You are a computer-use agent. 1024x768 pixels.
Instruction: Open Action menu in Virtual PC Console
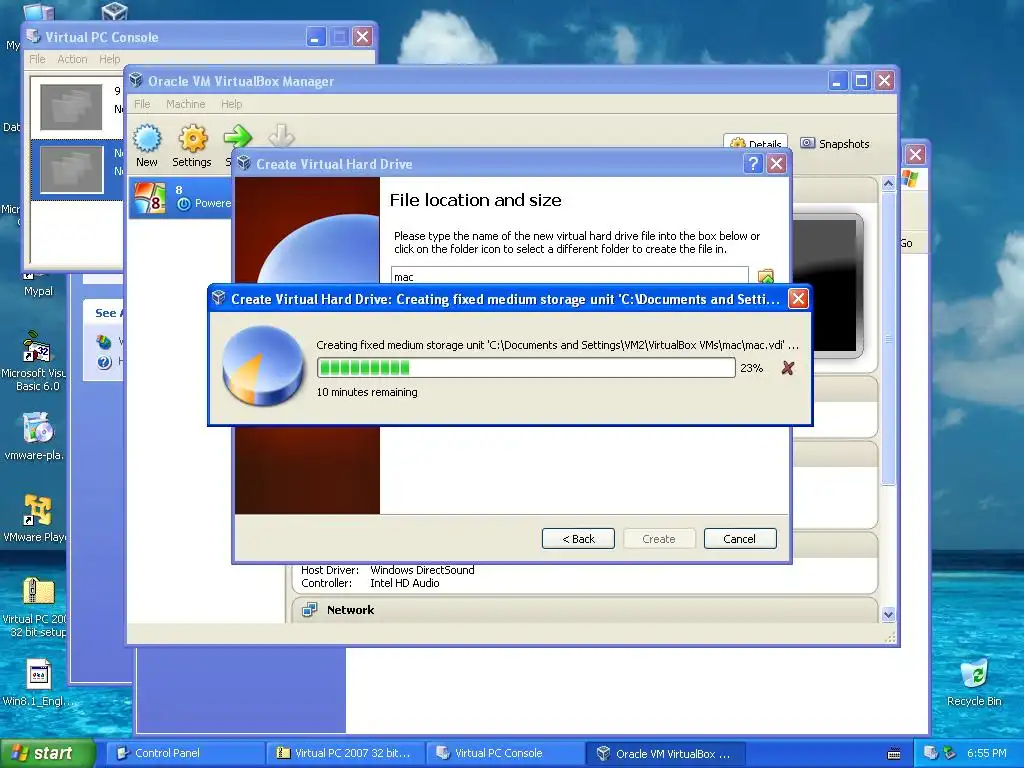pyautogui.click(x=72, y=59)
